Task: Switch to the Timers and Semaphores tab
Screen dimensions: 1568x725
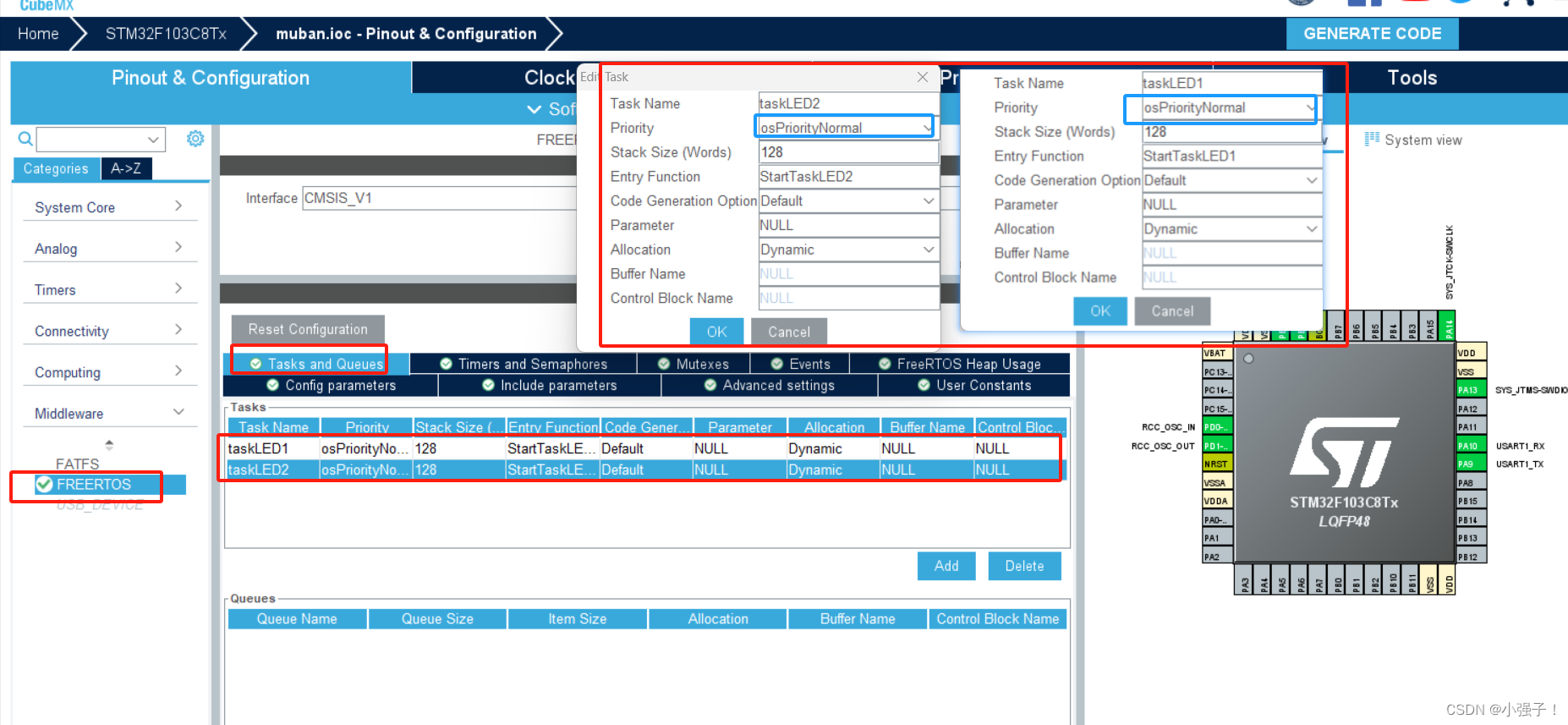Action: click(524, 364)
